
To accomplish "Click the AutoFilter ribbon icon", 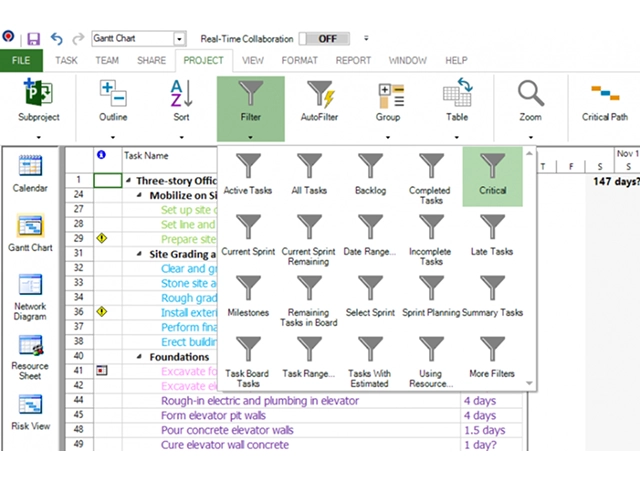I will (320, 103).
